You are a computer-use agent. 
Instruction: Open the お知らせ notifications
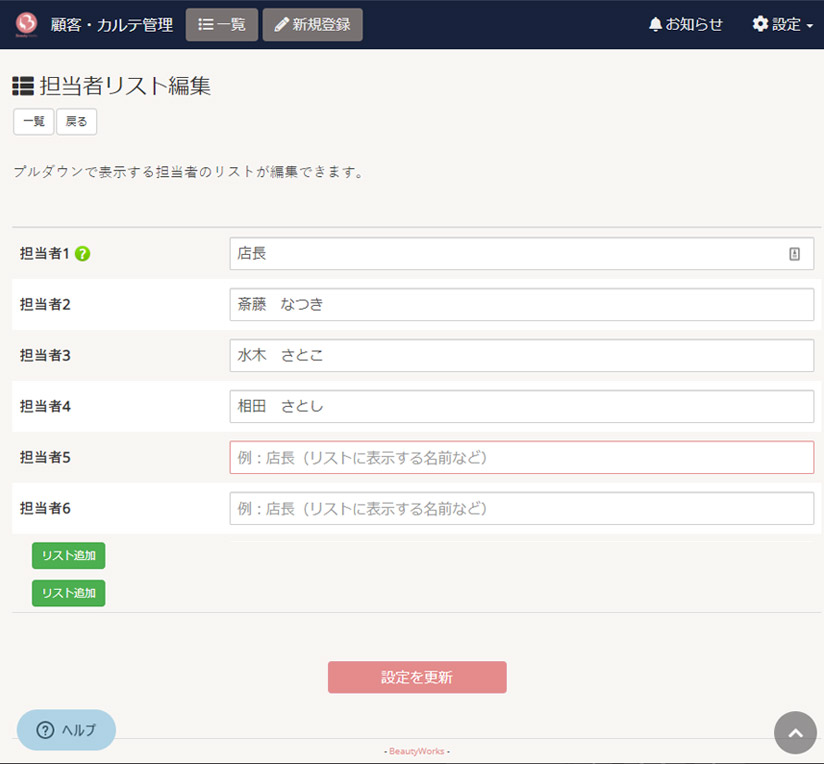pyautogui.click(x=685, y=24)
